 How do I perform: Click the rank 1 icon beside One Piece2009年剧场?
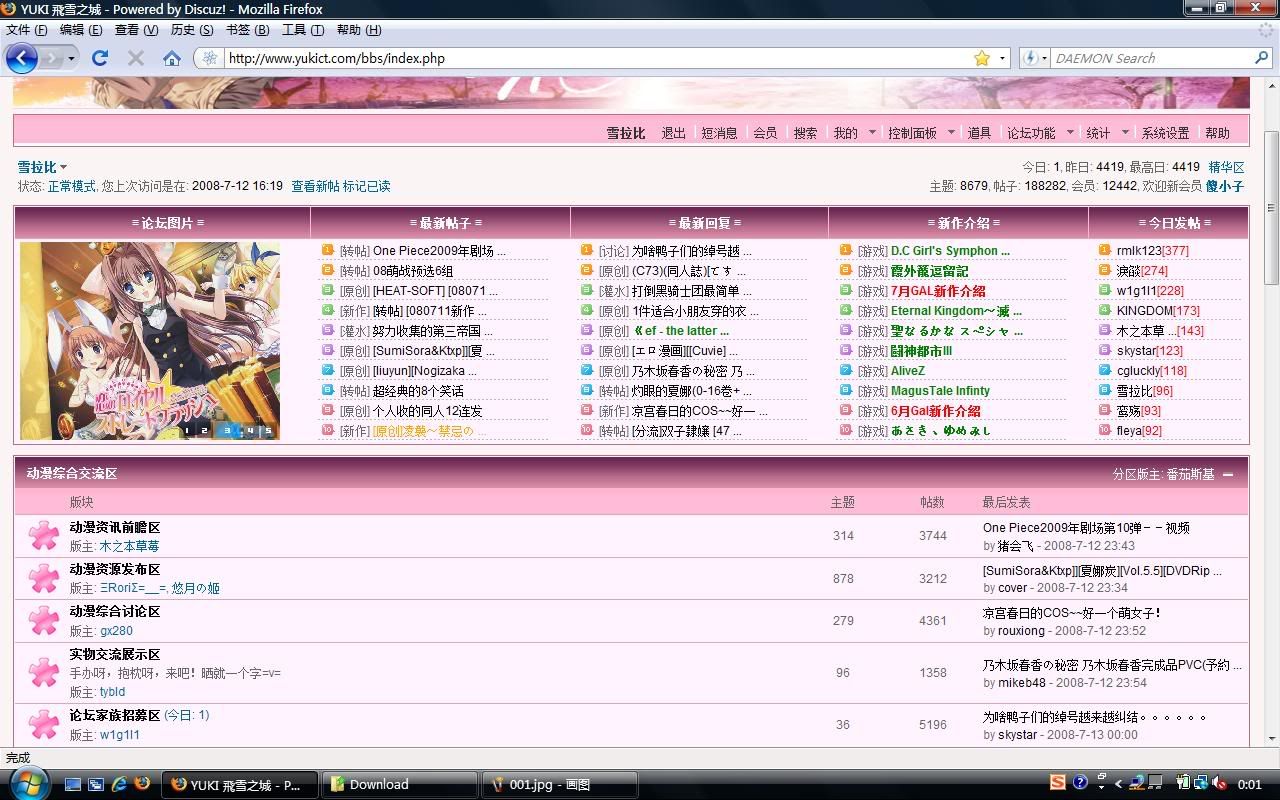[x=327, y=250]
